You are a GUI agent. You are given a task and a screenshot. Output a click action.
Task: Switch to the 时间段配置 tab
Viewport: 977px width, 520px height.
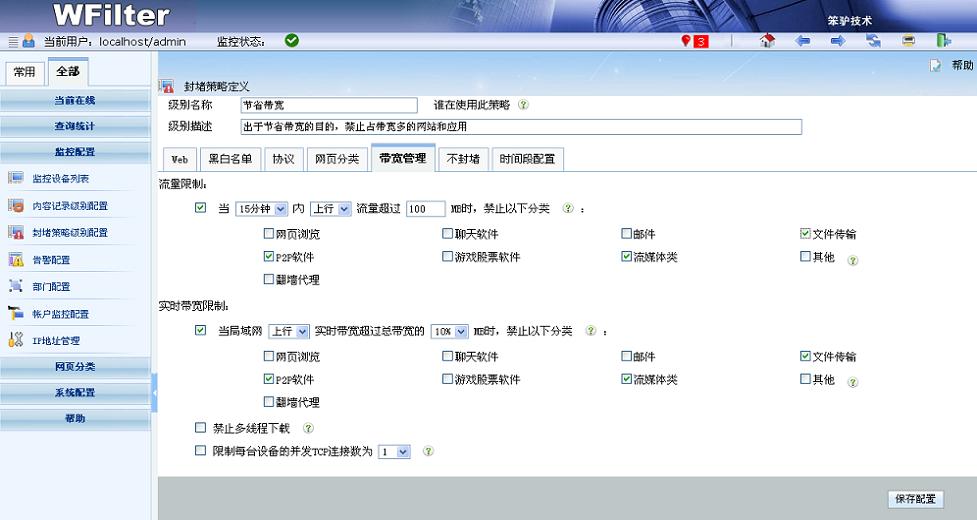(x=528, y=159)
